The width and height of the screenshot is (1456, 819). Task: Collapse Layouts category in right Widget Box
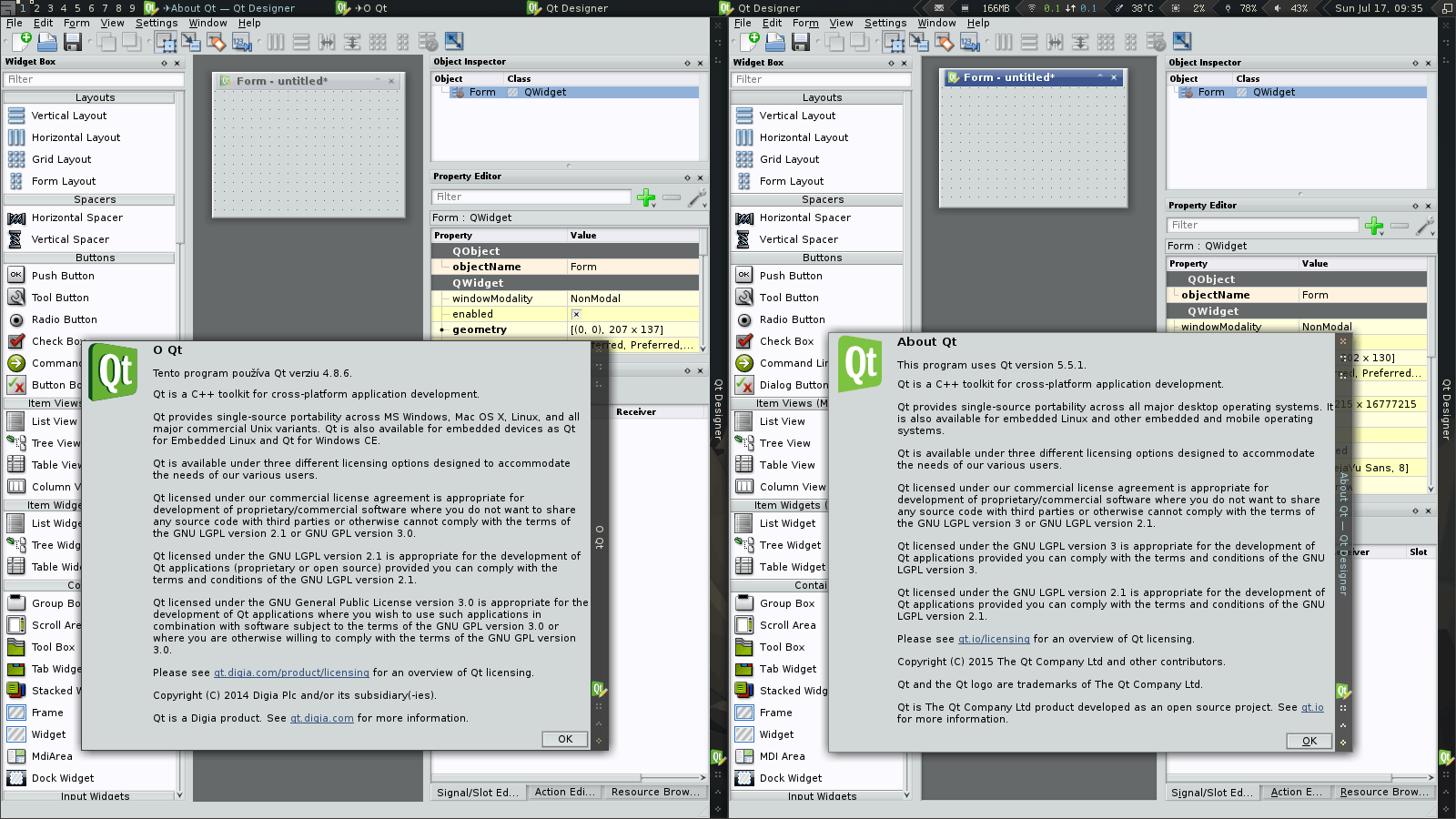coord(817,97)
